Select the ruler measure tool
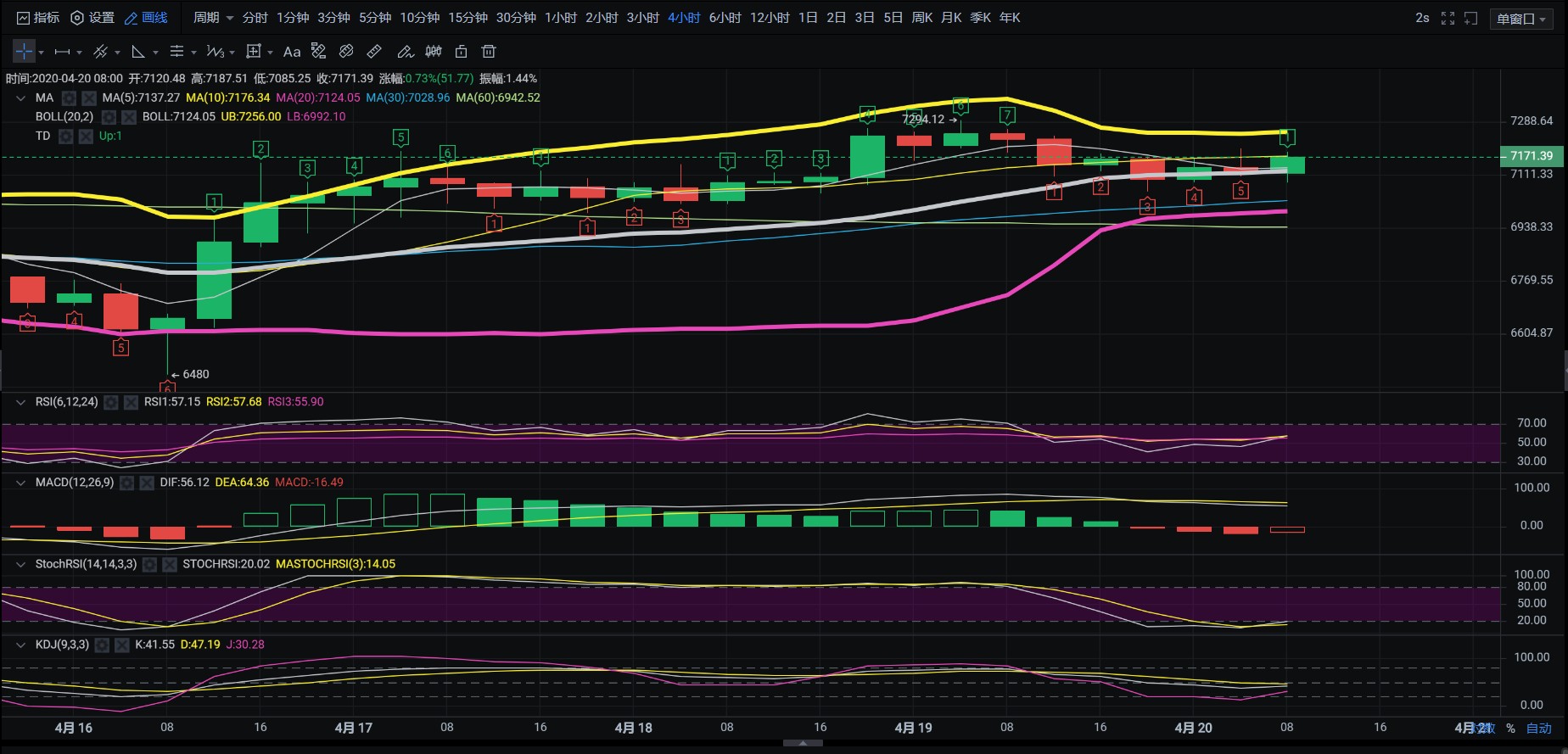Image resolution: width=1568 pixels, height=754 pixels. pyautogui.click(x=374, y=52)
